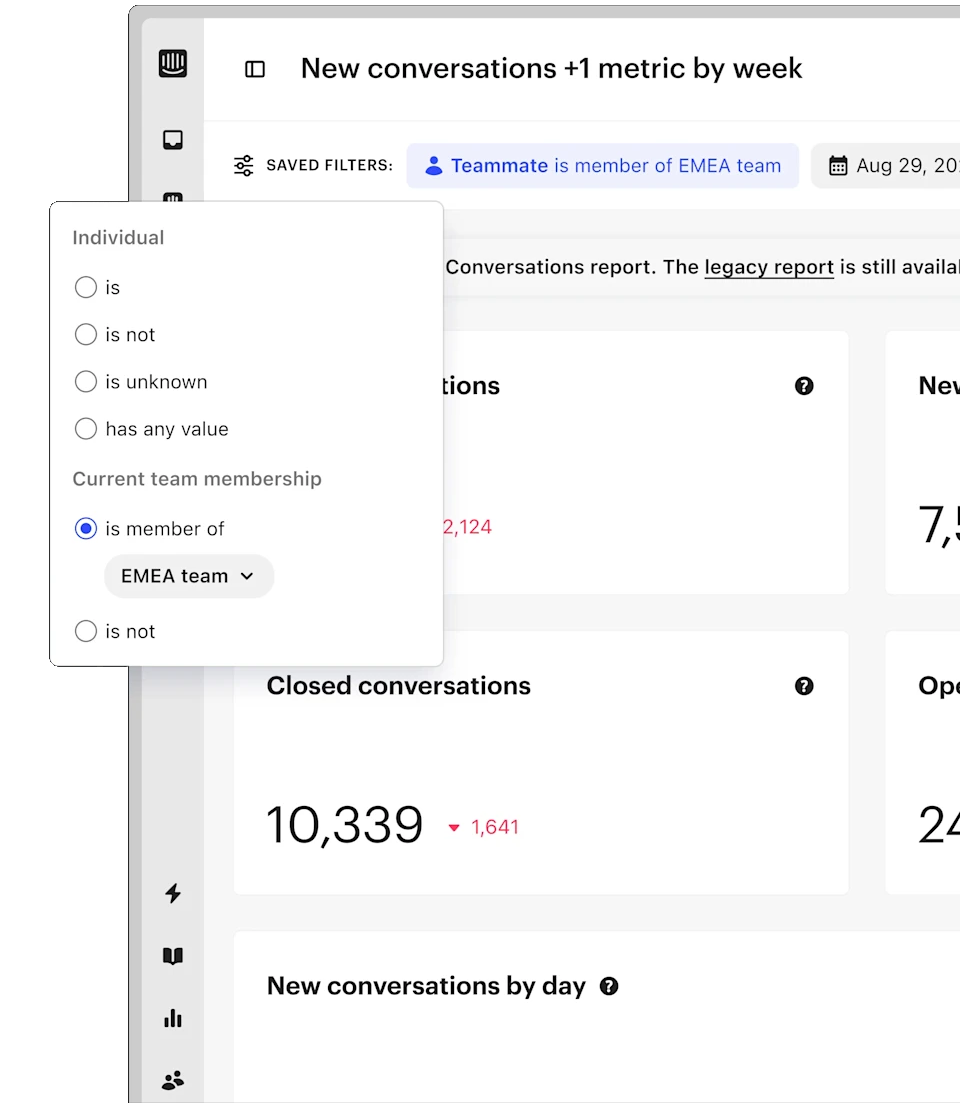Open the people contacts icon
The width and height of the screenshot is (960, 1103).
(x=173, y=1080)
